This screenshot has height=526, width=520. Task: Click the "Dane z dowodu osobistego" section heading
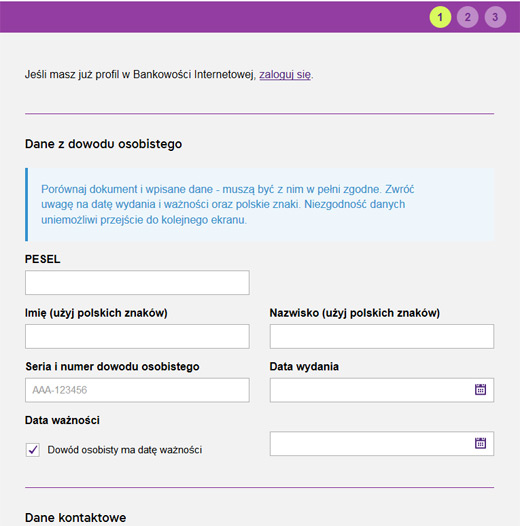coord(104,144)
